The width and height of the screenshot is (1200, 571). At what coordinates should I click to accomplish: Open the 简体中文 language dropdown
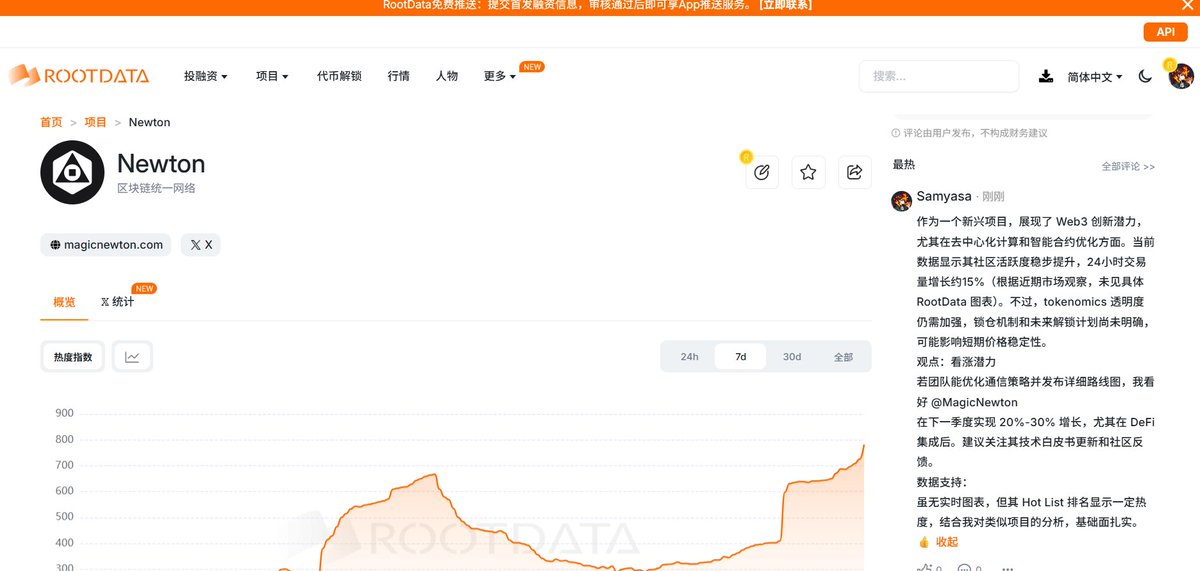[1094, 77]
